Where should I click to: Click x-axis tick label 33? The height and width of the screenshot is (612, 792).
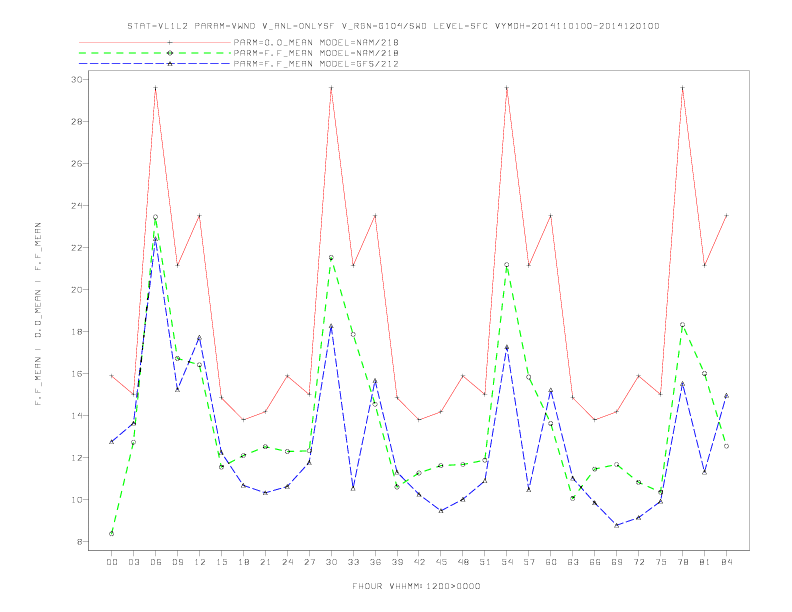coord(353,562)
